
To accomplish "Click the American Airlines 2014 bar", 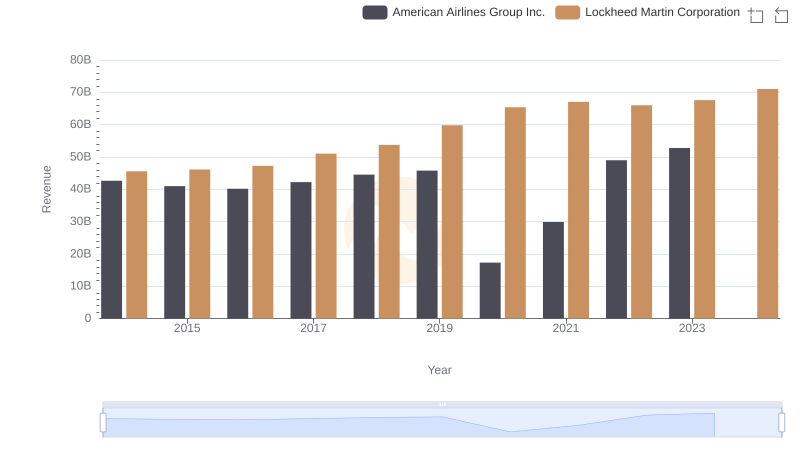I will tap(112, 250).
